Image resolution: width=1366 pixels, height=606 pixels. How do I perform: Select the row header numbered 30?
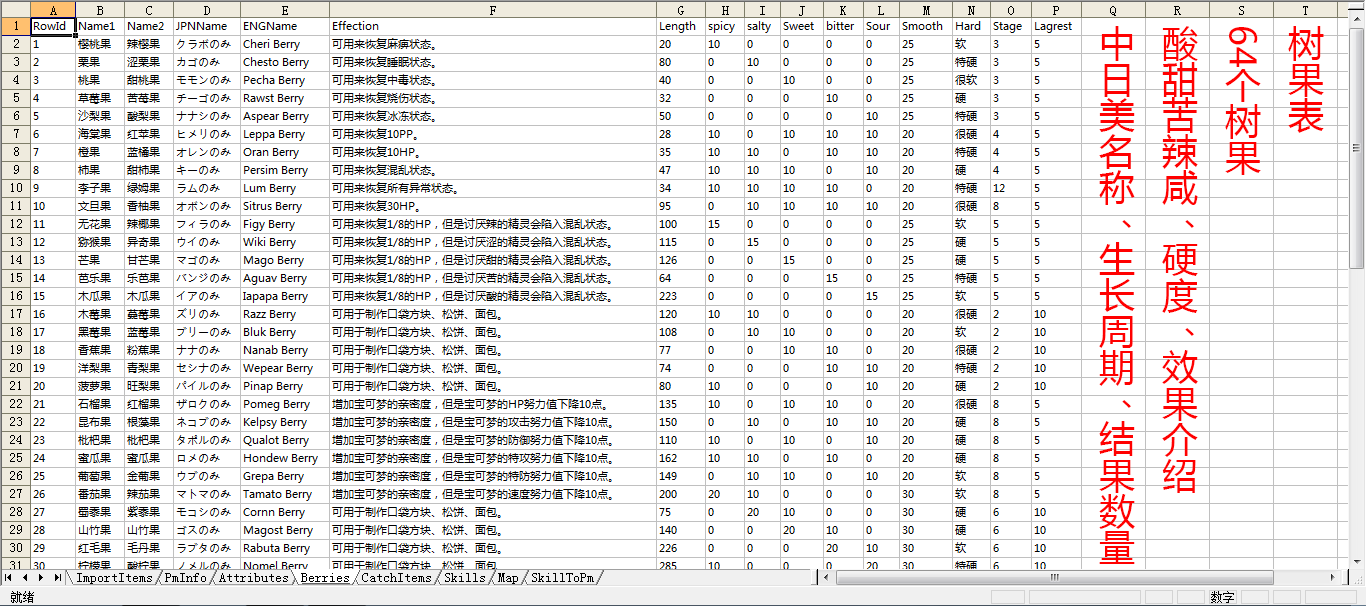15,548
